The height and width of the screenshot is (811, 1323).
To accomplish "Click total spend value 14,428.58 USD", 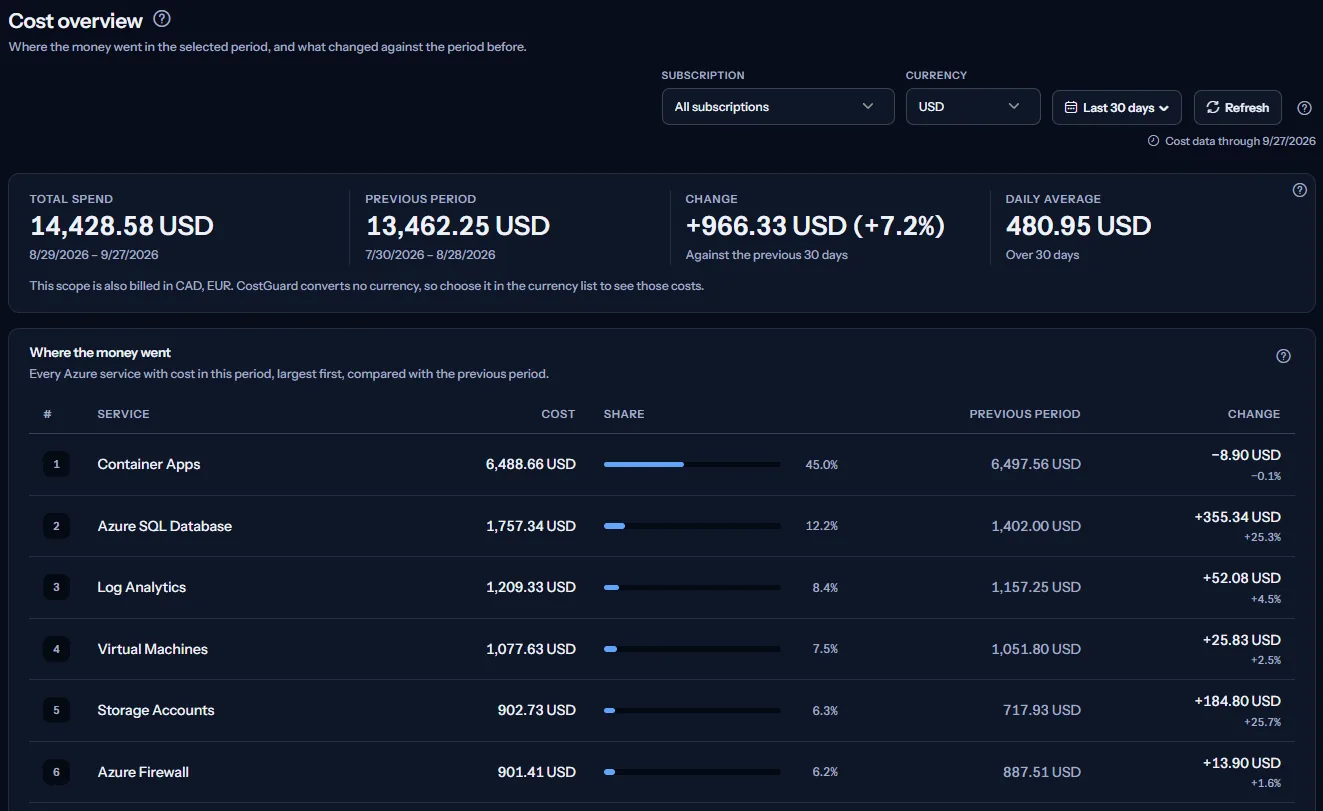I will [121, 226].
